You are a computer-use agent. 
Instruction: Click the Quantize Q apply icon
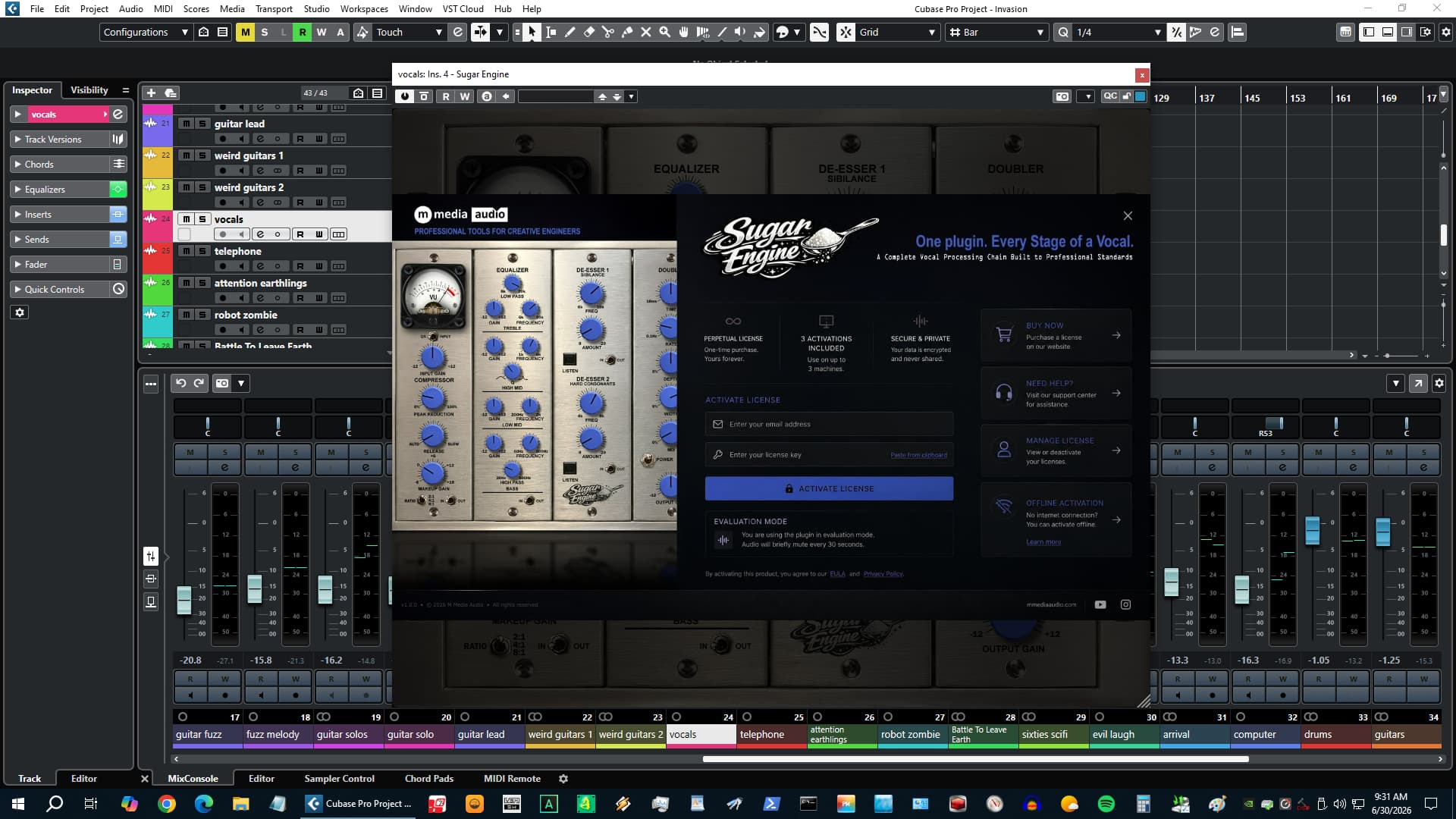click(1064, 32)
